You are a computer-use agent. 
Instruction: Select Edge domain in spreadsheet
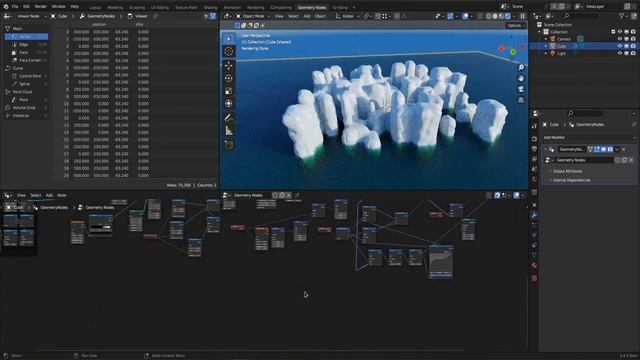(27, 44)
